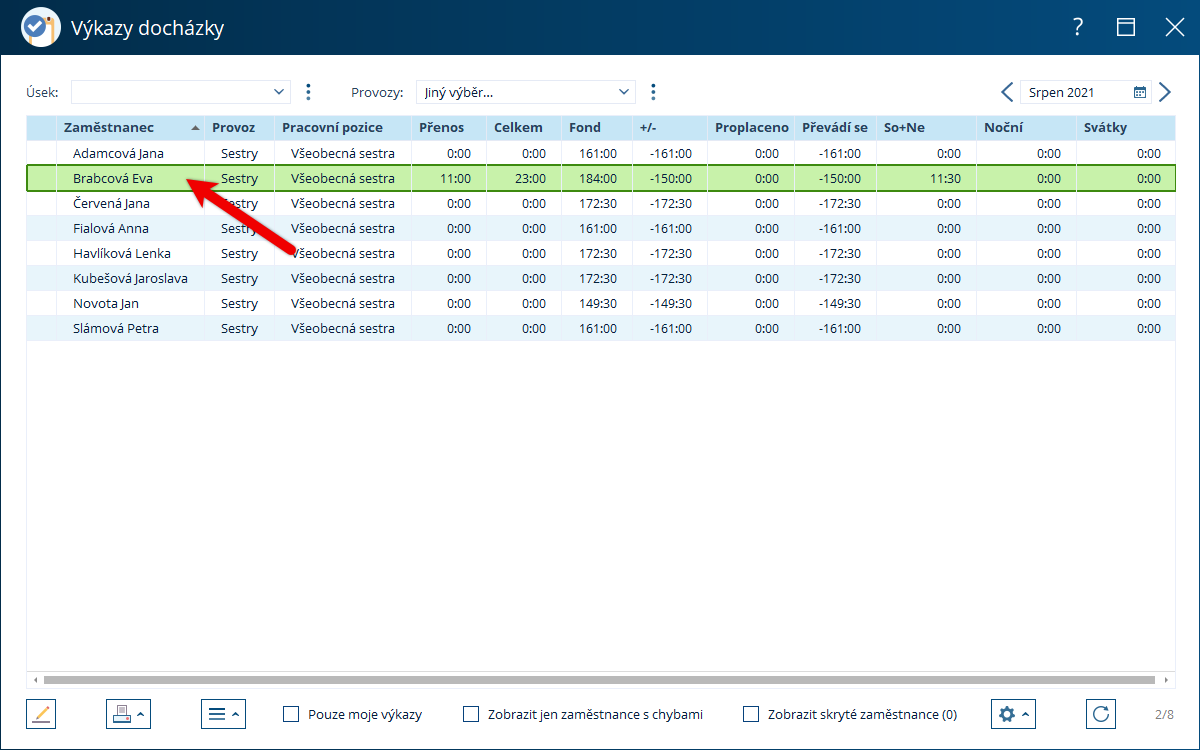This screenshot has height=750, width=1200.
Task: Click the 184:00 Fond value
Action: (600, 179)
